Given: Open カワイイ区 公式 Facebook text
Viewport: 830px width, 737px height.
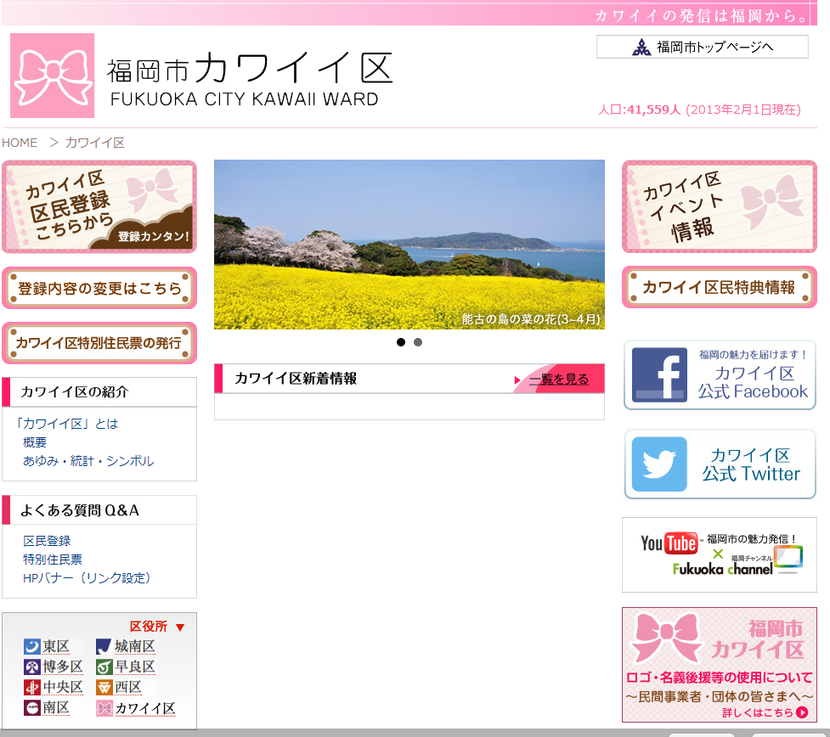Looking at the screenshot, I should (752, 382).
